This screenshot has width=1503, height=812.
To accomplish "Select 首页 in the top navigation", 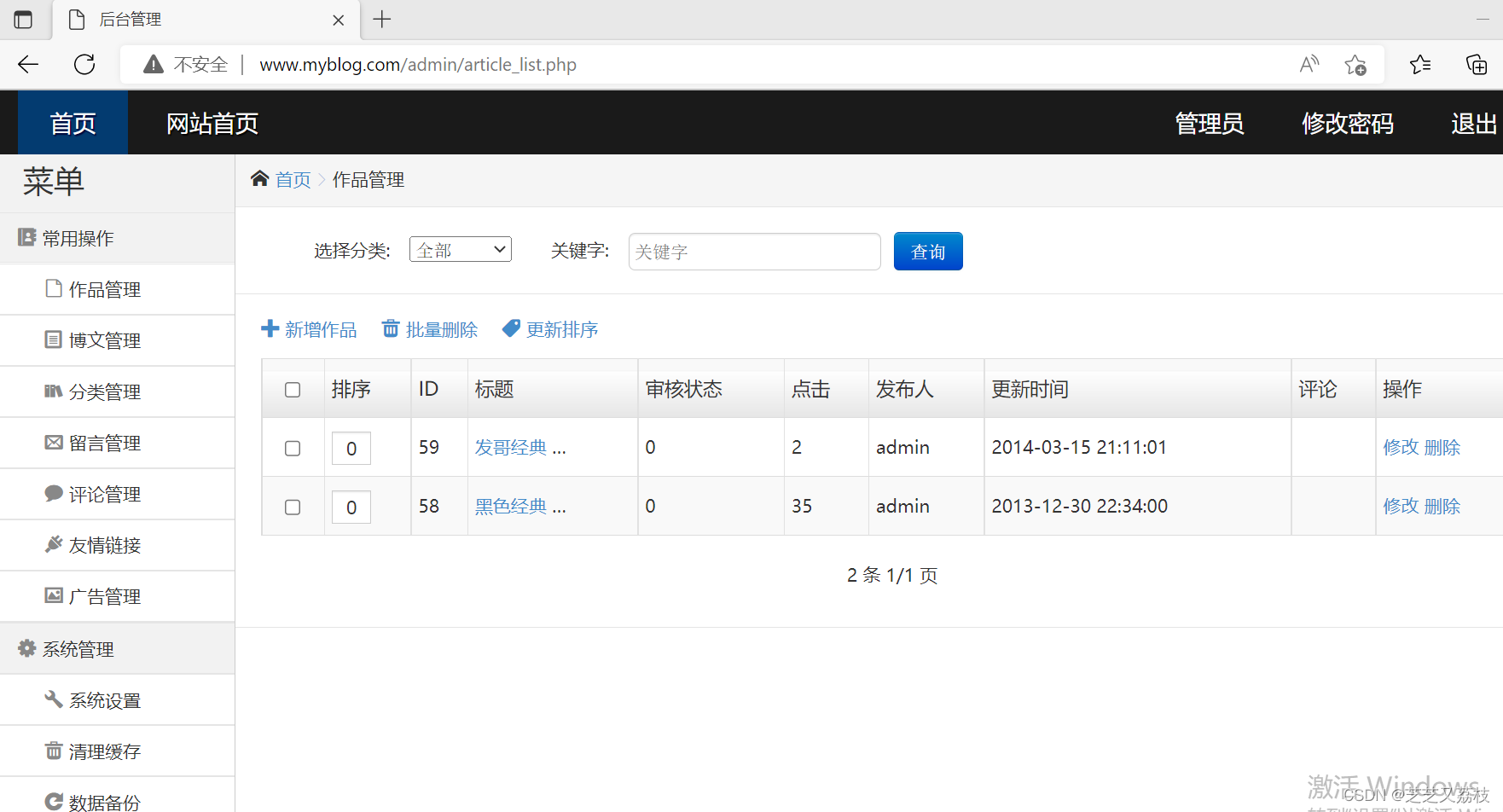I will click(x=73, y=123).
